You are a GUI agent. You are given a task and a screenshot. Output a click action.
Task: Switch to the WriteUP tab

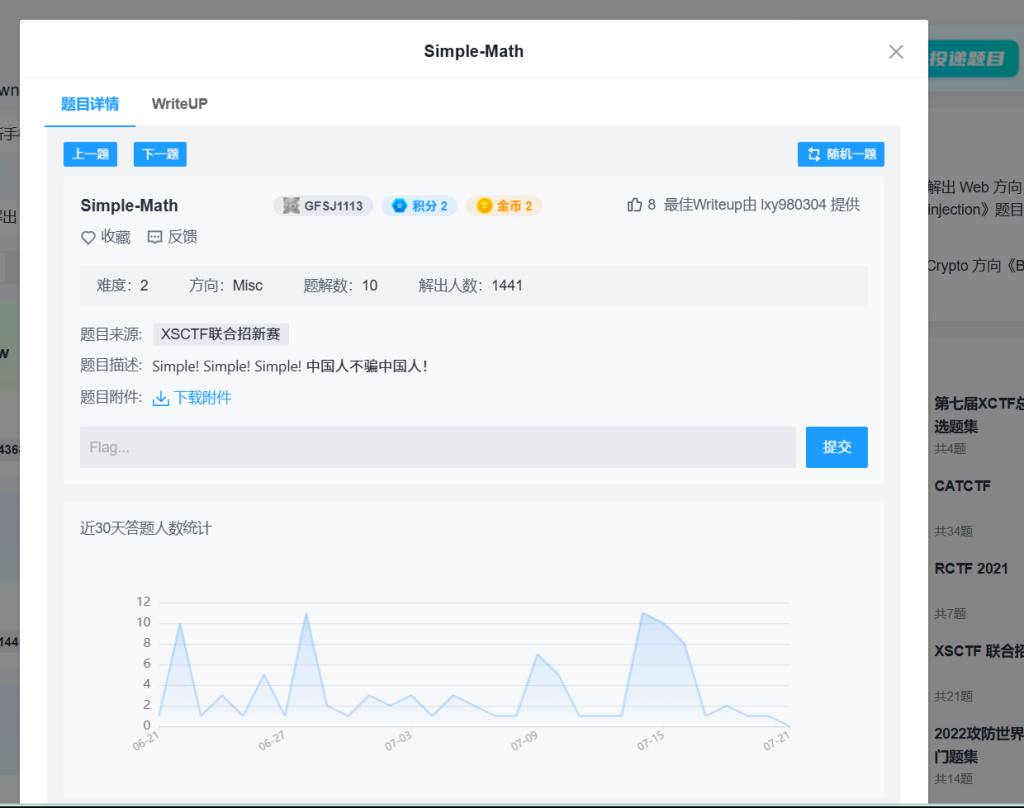[x=180, y=104]
